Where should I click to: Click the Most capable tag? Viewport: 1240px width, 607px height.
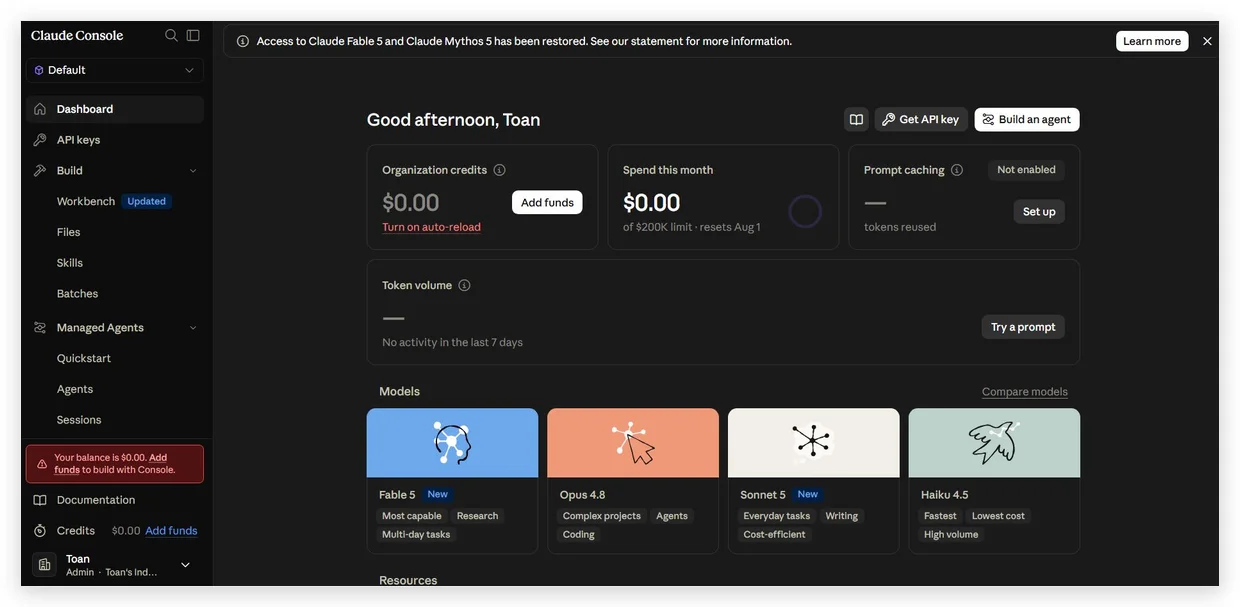pyautogui.click(x=412, y=516)
